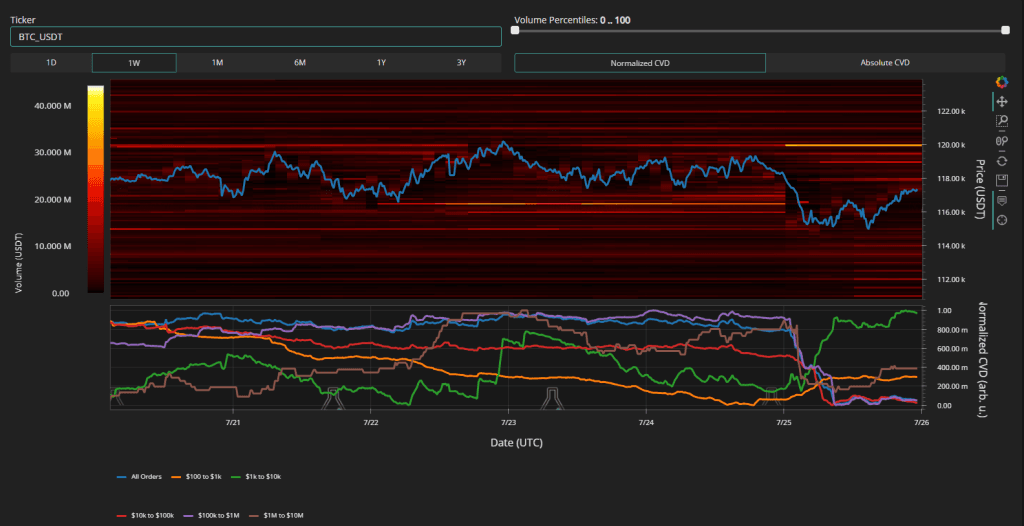Activate the Box Zoom tool
Viewport: 1024px width, 526px height.
(x=1001, y=121)
